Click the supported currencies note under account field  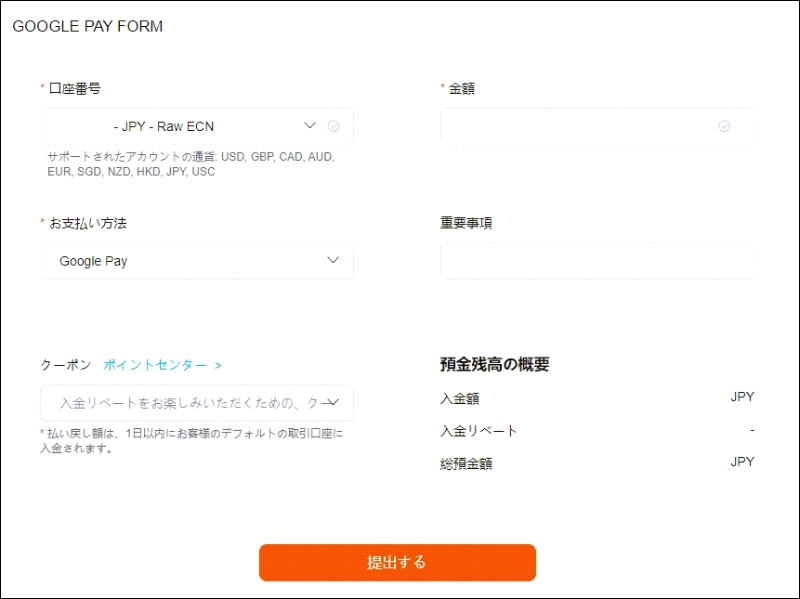(190, 164)
